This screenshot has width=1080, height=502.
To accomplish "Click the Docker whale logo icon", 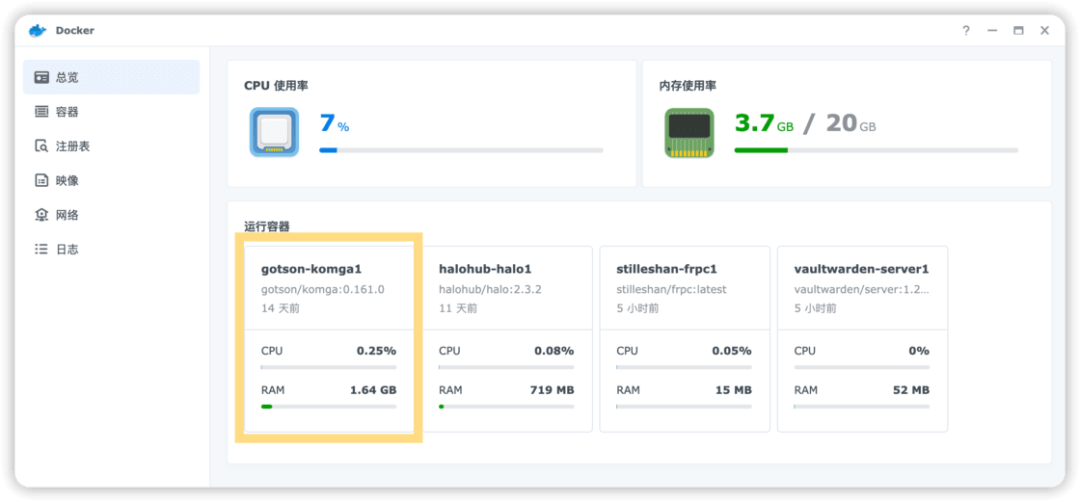I will point(37,30).
